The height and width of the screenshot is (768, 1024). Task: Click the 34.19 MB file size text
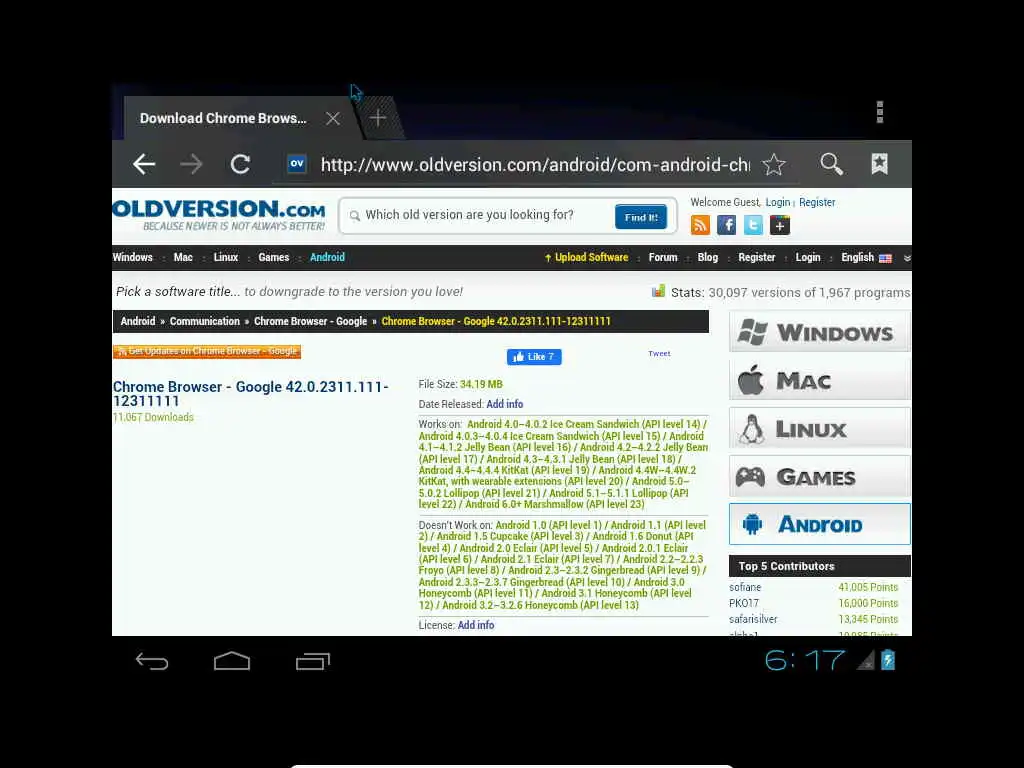[x=481, y=385]
